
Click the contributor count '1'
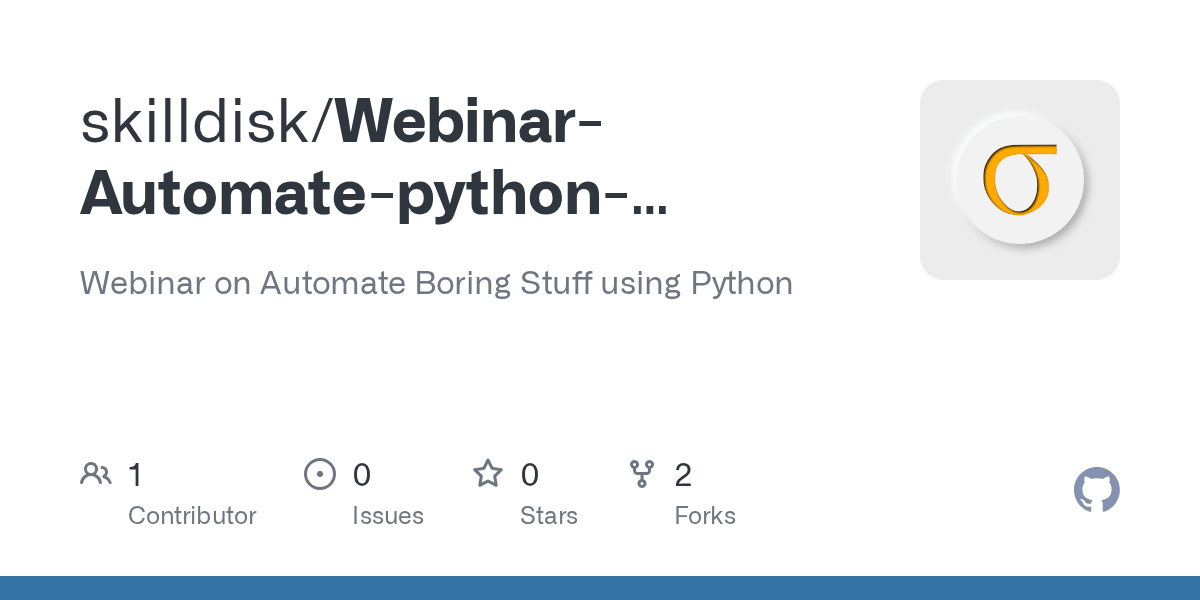(x=135, y=474)
